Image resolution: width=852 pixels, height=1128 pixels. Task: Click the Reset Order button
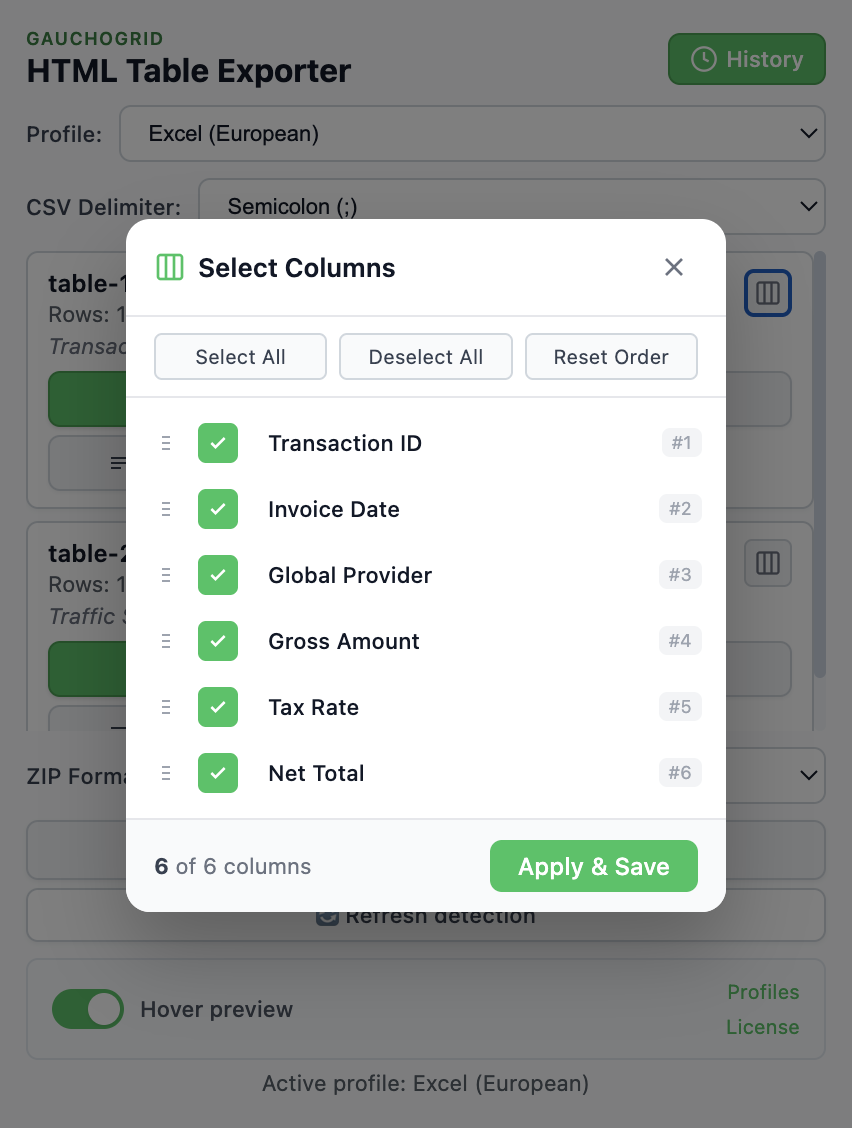pos(611,356)
